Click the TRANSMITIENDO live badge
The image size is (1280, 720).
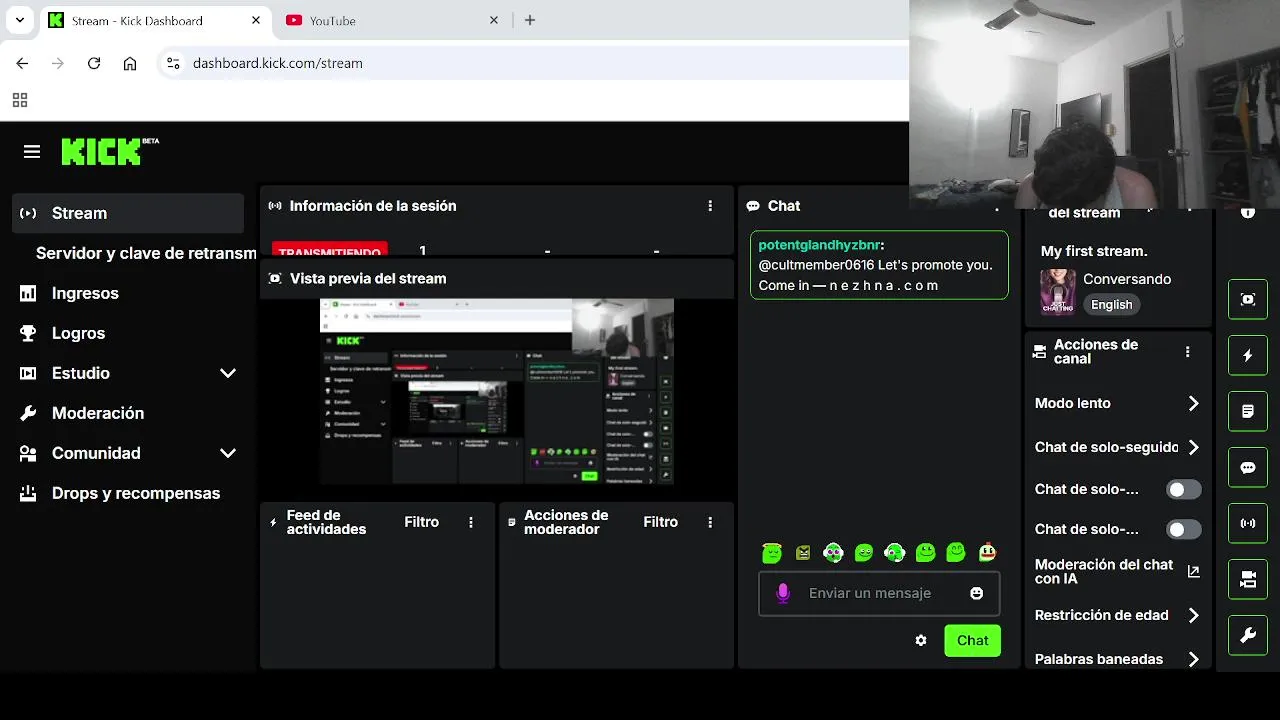point(329,250)
